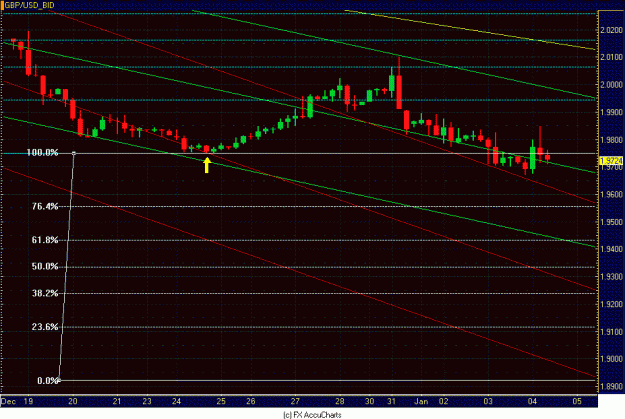Click the 1.9900 price axis label

pos(611,112)
